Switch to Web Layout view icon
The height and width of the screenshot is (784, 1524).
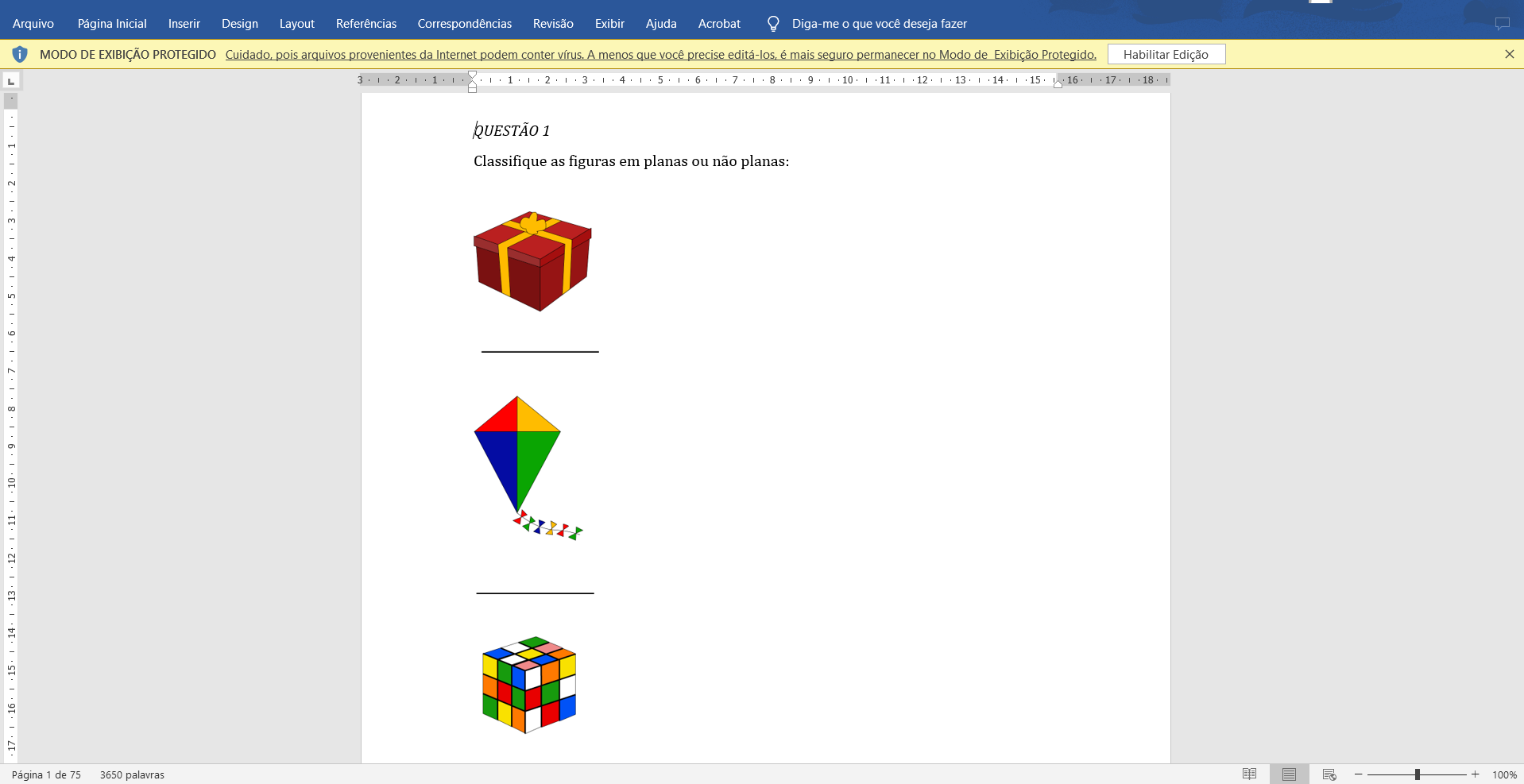(1329, 774)
